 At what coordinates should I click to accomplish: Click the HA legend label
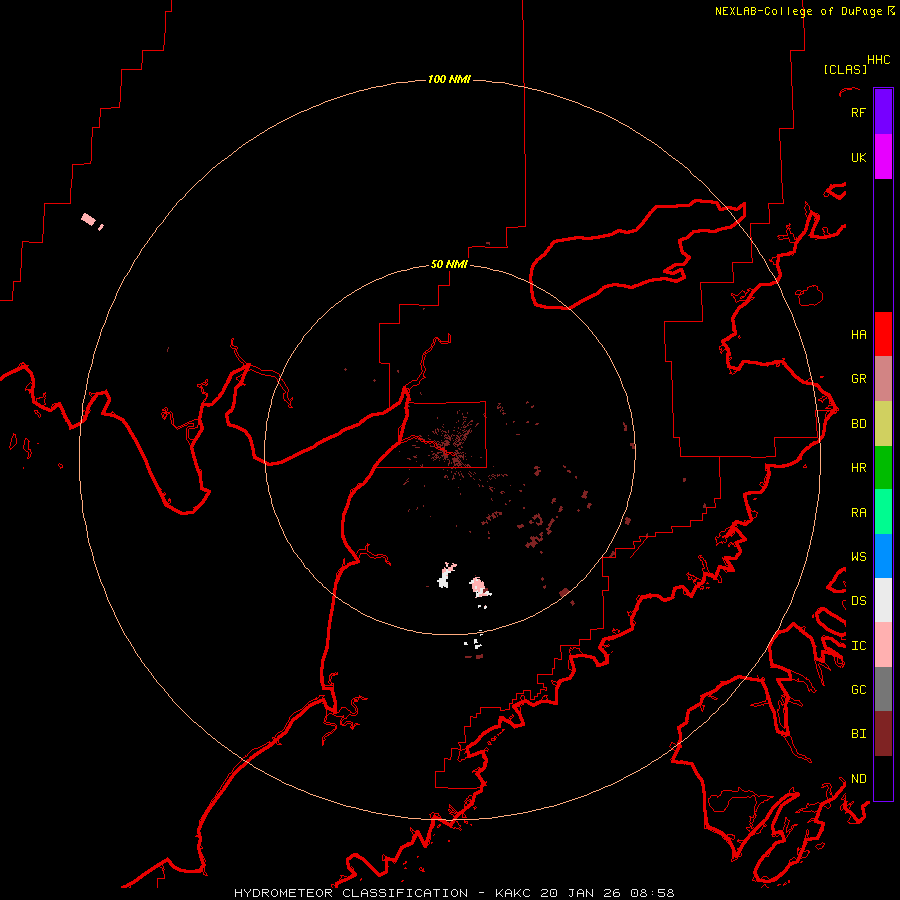coord(858,334)
